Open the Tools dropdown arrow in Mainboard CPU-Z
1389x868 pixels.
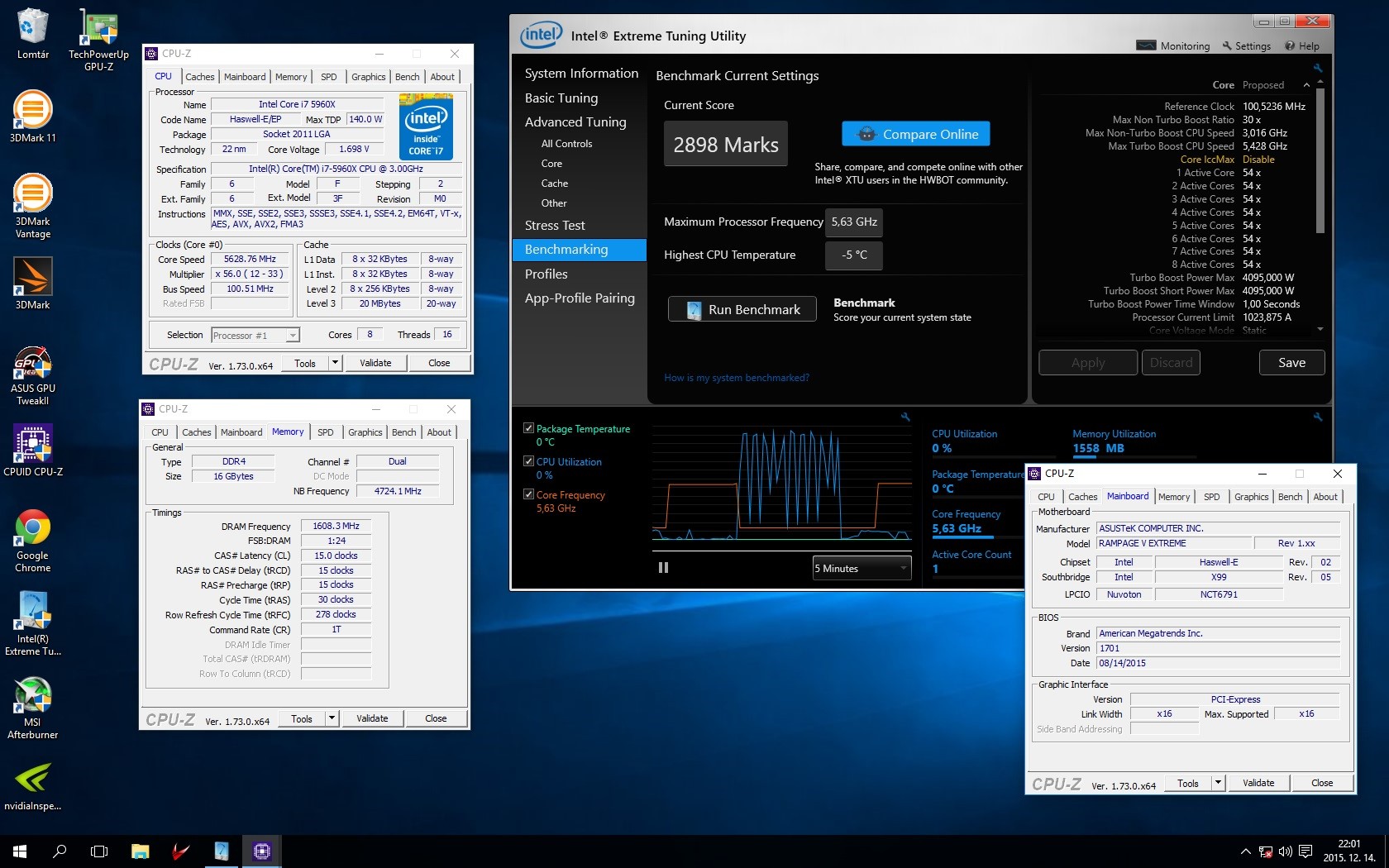tap(1218, 783)
